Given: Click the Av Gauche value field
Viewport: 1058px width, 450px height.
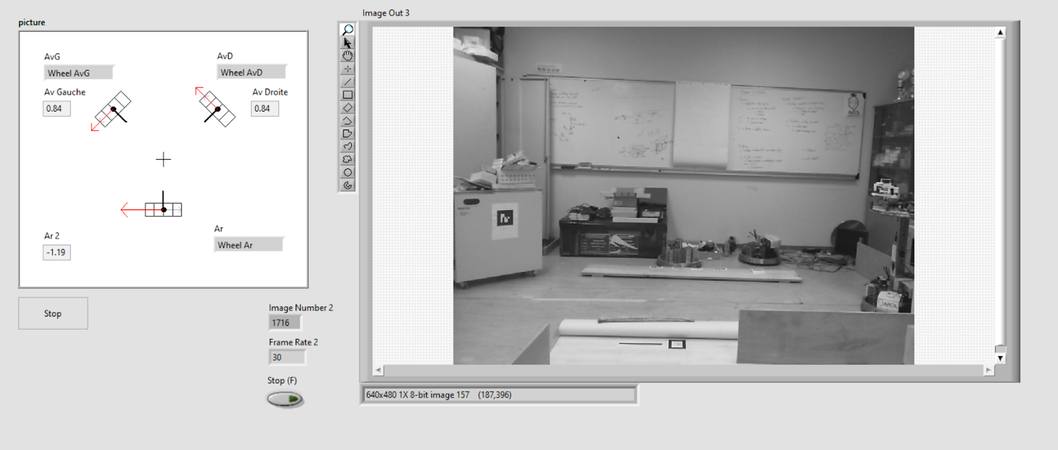Looking at the screenshot, I should (56, 109).
